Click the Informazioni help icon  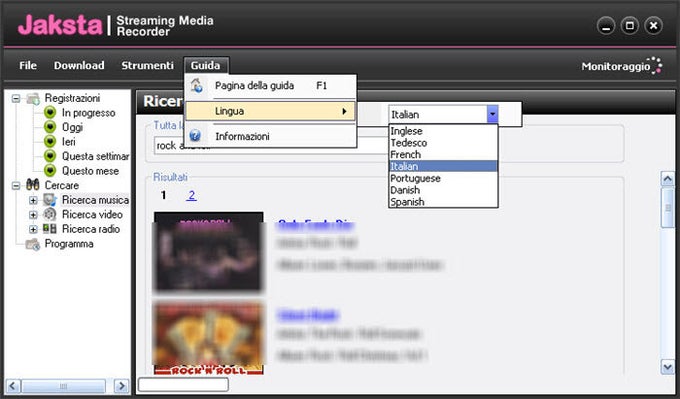click(x=195, y=136)
